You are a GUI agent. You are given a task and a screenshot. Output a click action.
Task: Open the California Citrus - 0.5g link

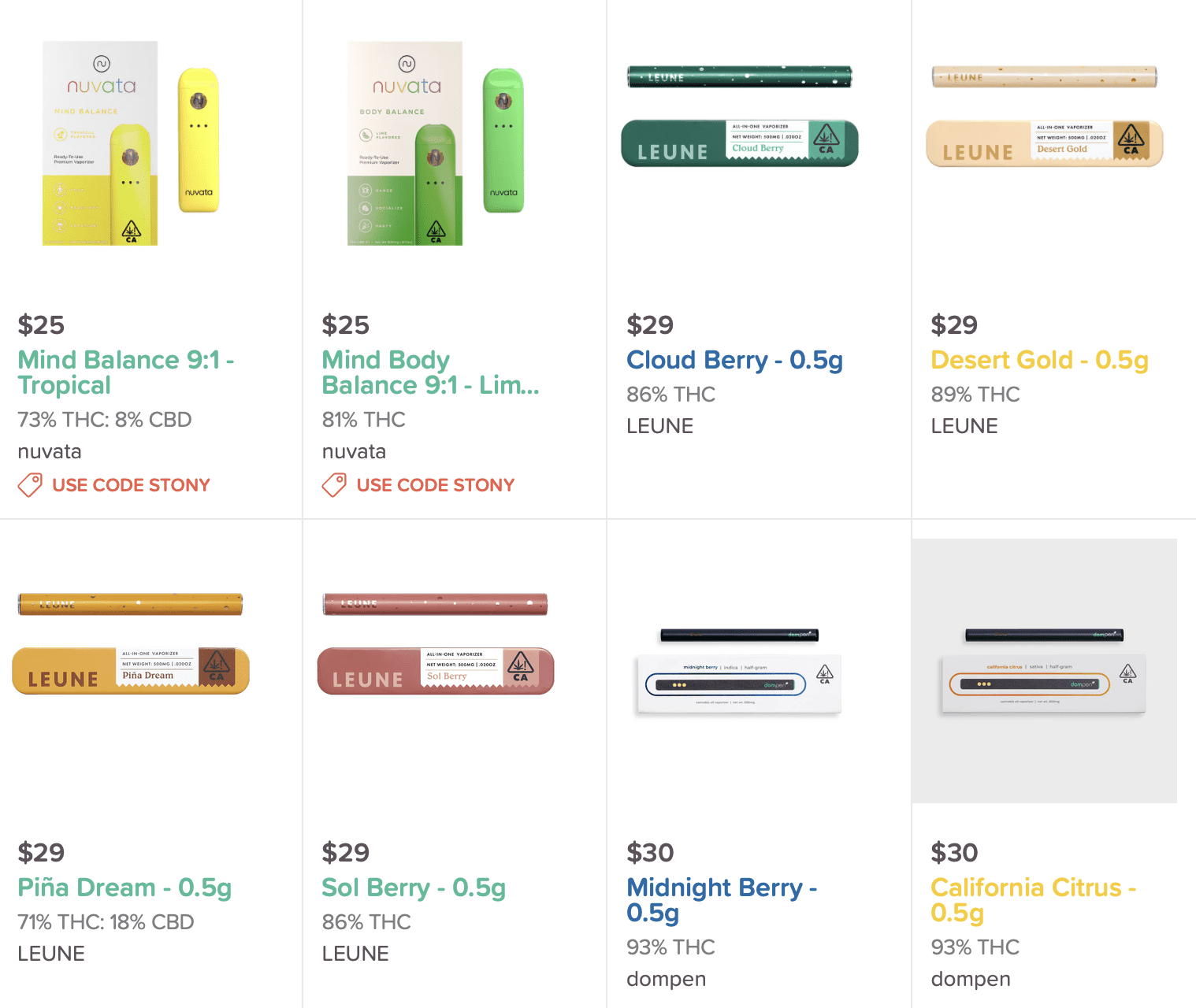pos(1034,900)
